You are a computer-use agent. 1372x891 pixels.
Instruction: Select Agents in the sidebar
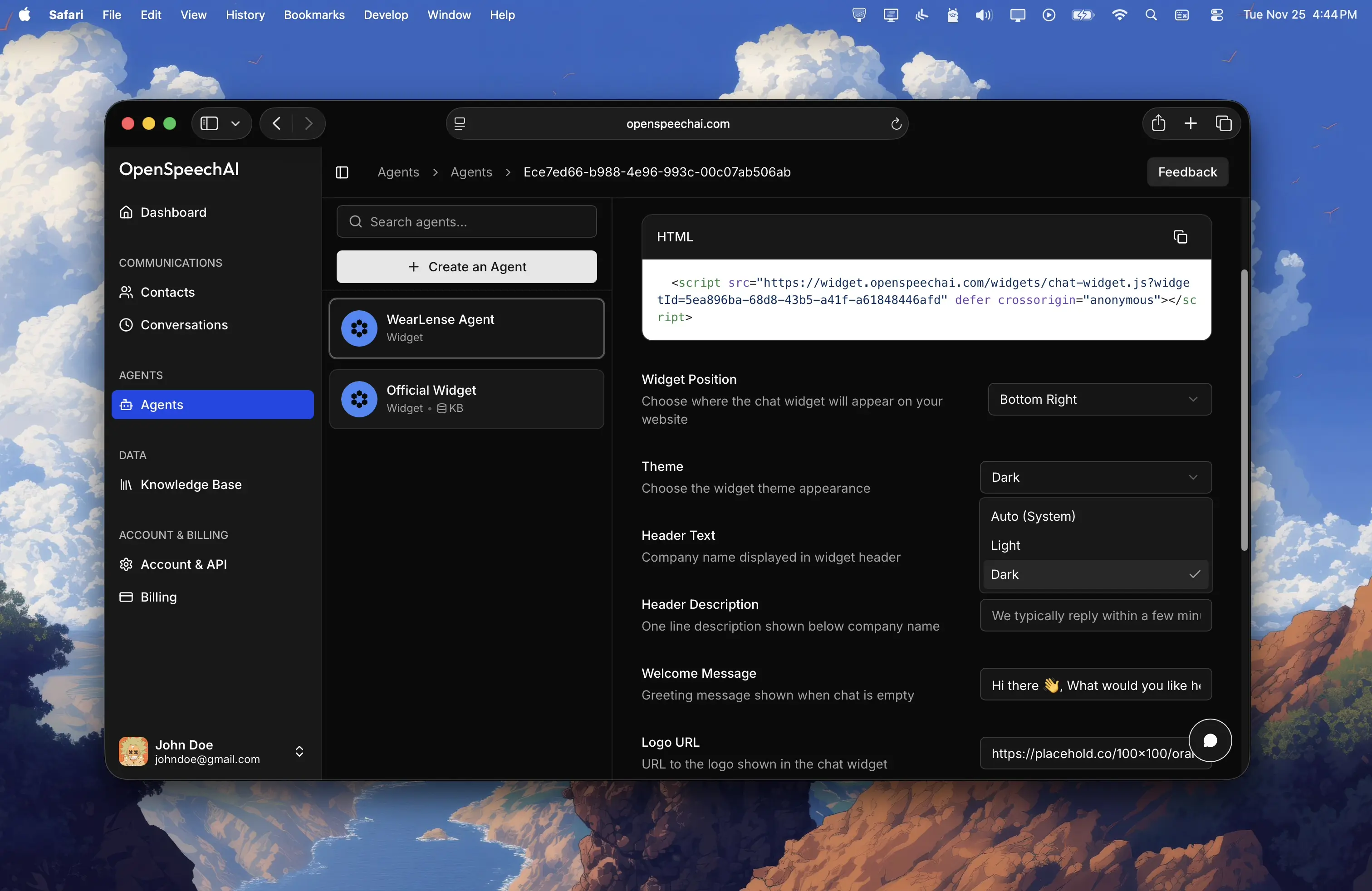213,405
